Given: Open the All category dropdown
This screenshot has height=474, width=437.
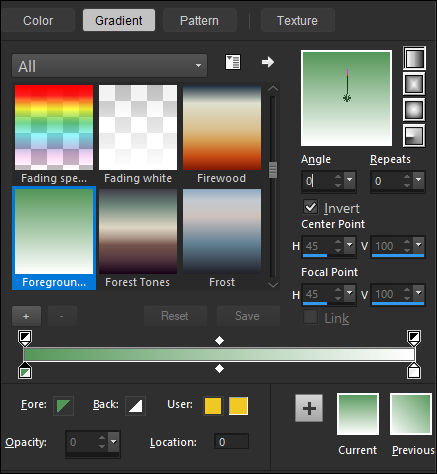Looking at the screenshot, I should (109, 66).
